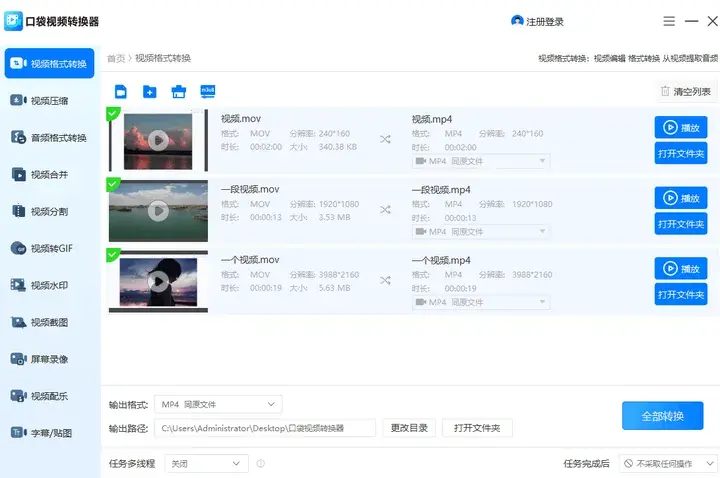The height and width of the screenshot is (478, 720).
Task: Open the 输出格式 dropdown
Action: (219, 404)
